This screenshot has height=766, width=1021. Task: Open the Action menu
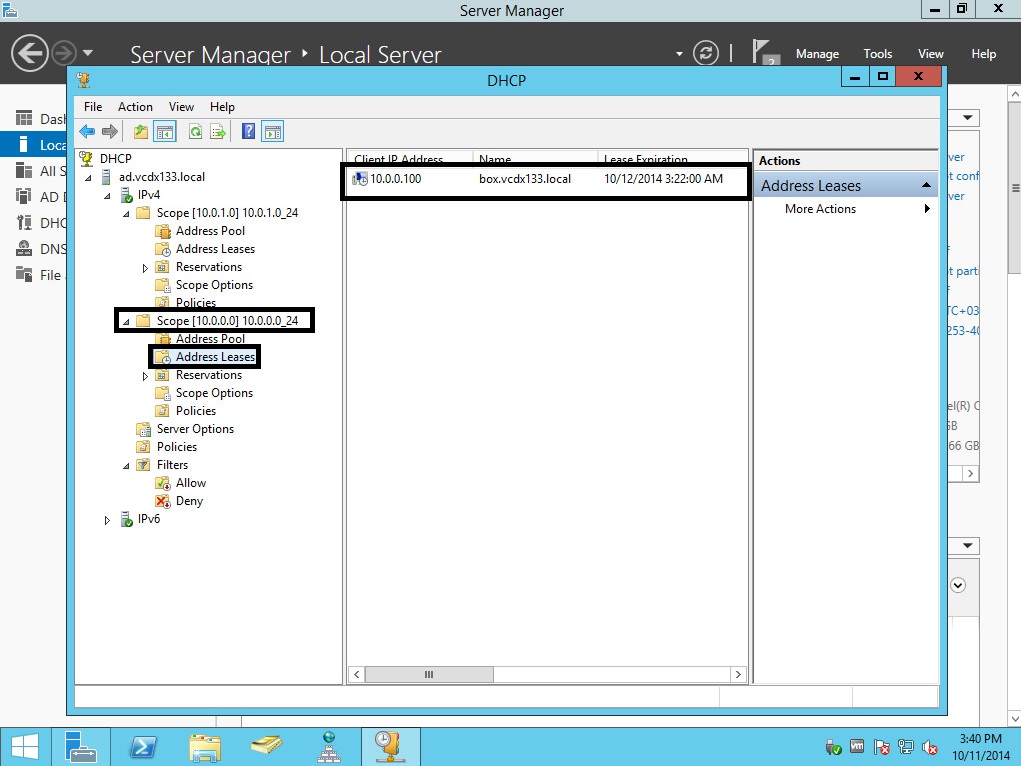point(135,107)
